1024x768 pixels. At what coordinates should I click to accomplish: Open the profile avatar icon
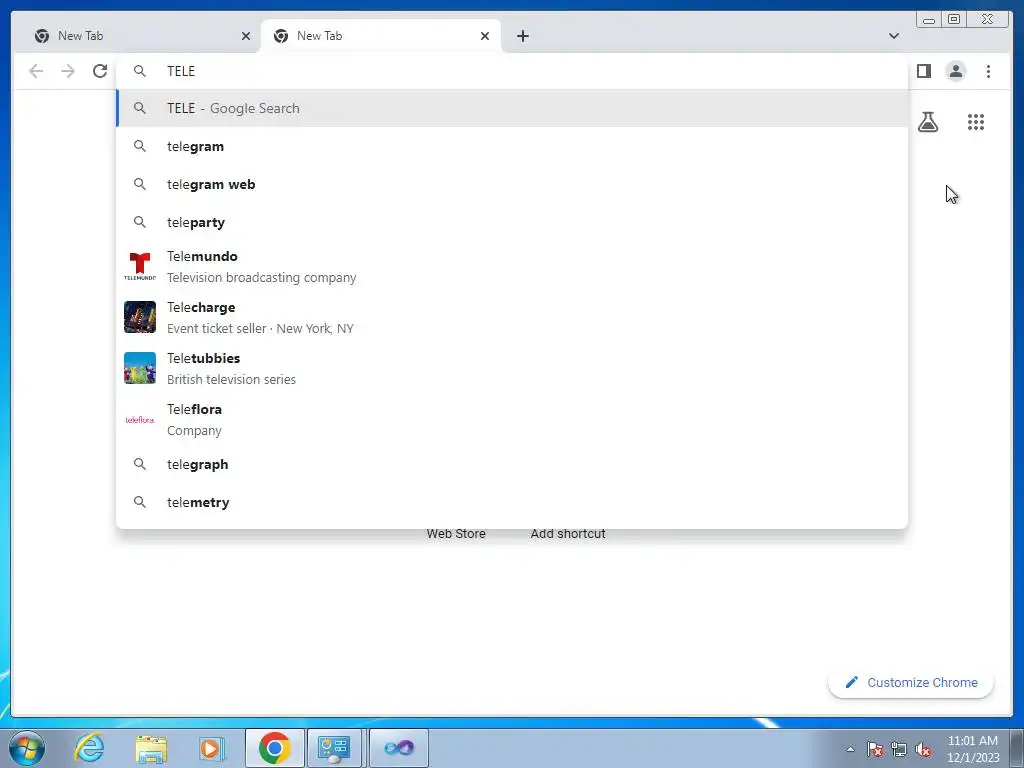pos(955,71)
